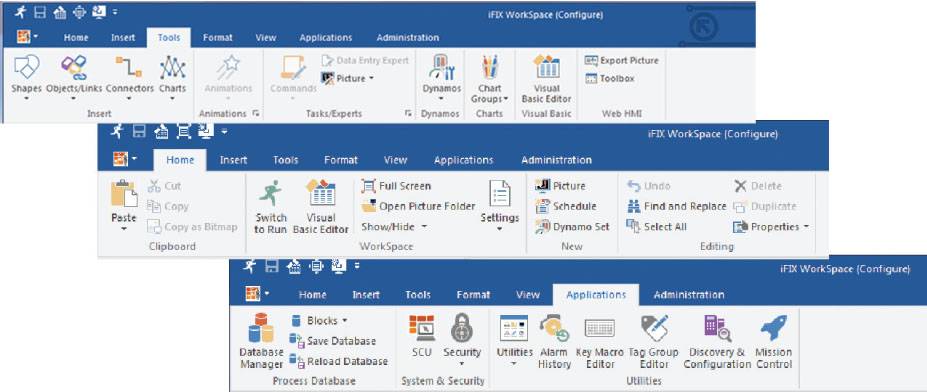Open Security in System & Security group
Image resolution: width=927 pixels, height=392 pixels.
click(462, 339)
